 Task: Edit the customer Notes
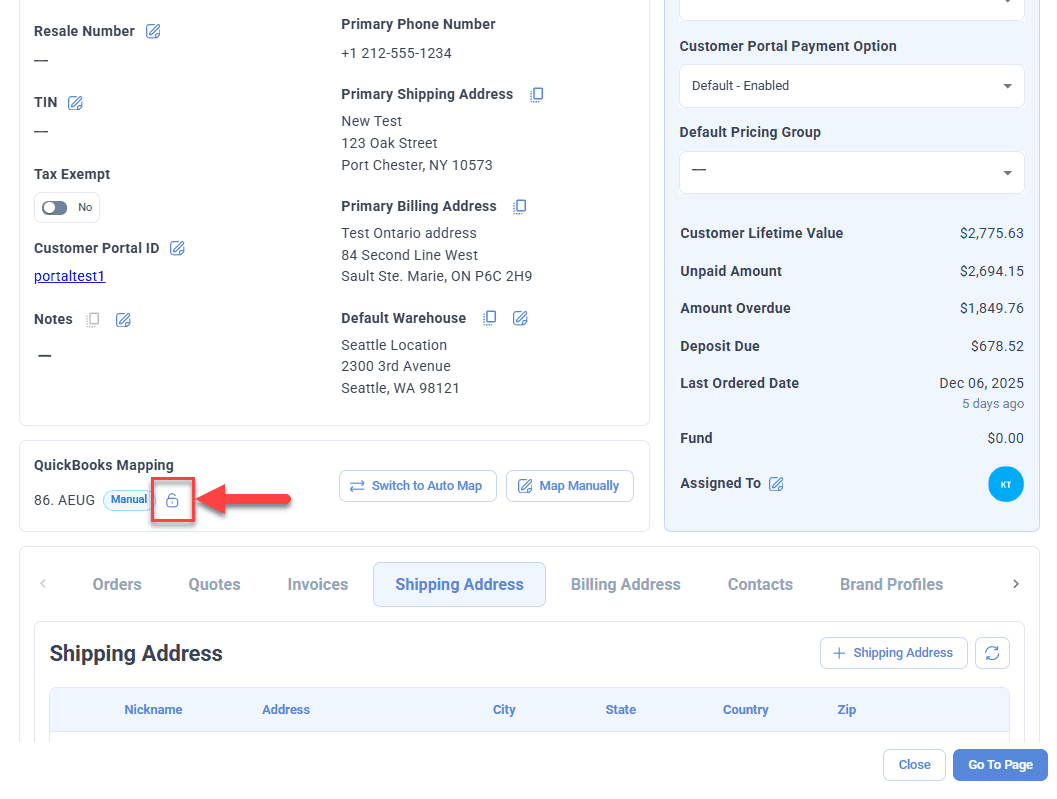[123, 320]
